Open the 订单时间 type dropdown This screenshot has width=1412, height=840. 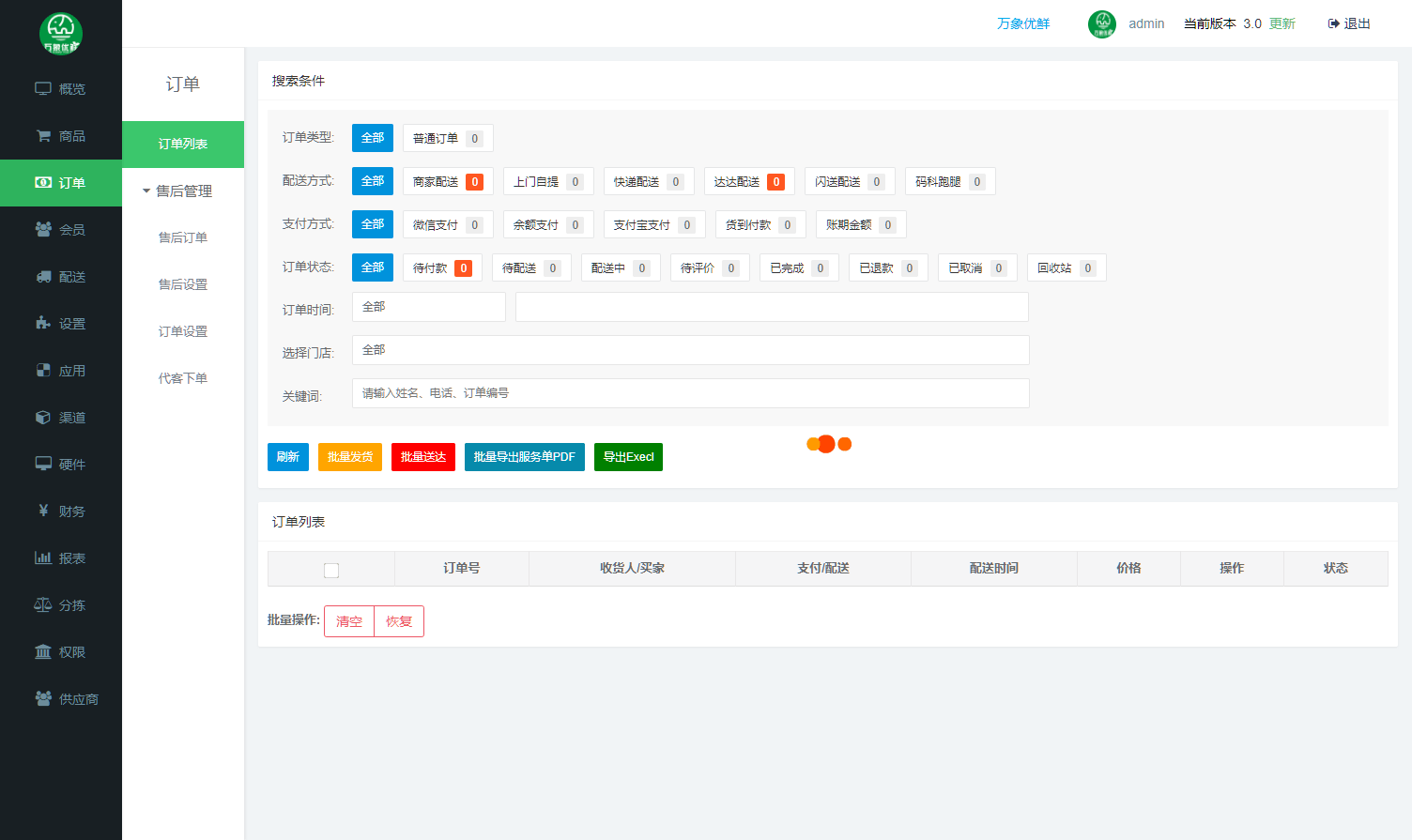pos(428,307)
